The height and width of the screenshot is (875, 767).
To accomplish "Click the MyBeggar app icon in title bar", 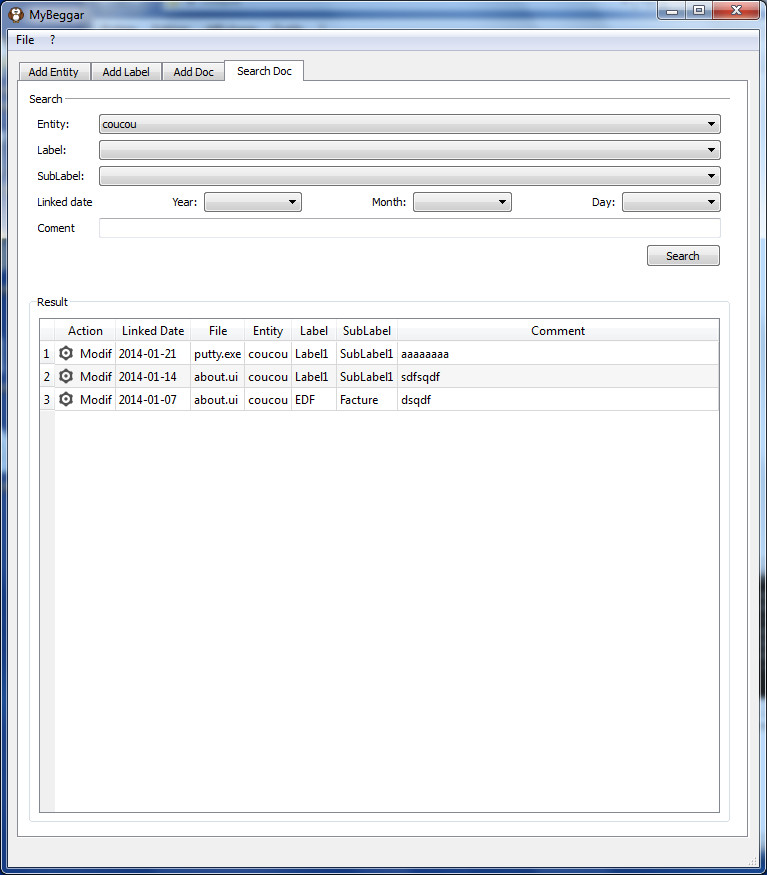I will click(x=16, y=15).
